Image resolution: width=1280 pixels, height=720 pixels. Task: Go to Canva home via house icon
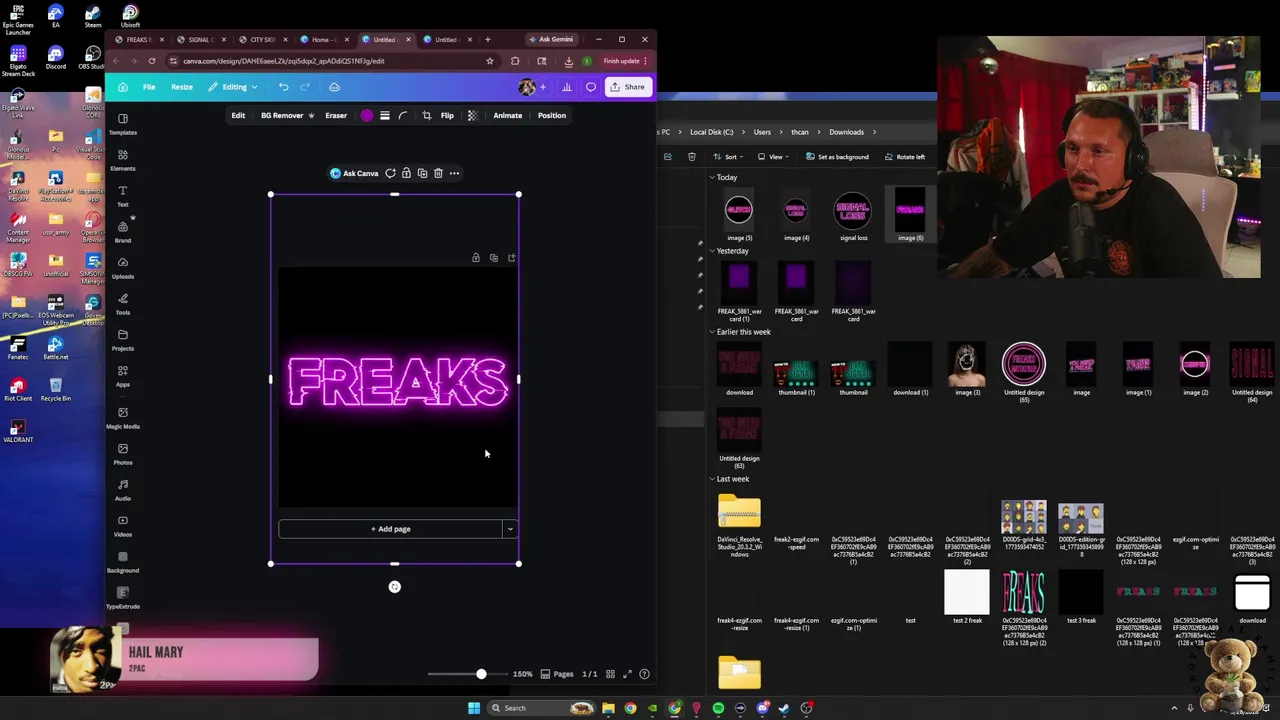(123, 87)
